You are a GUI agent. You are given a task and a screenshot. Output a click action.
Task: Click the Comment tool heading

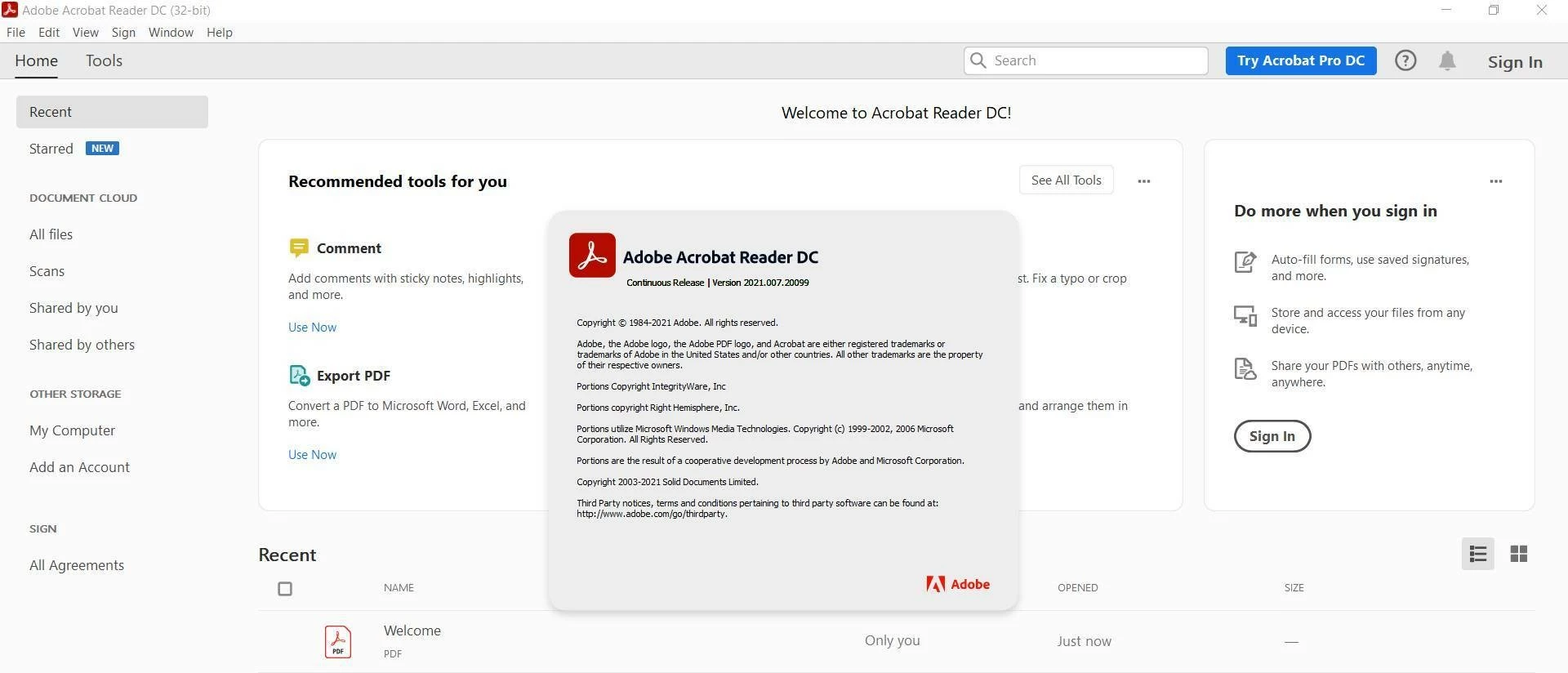[349, 248]
